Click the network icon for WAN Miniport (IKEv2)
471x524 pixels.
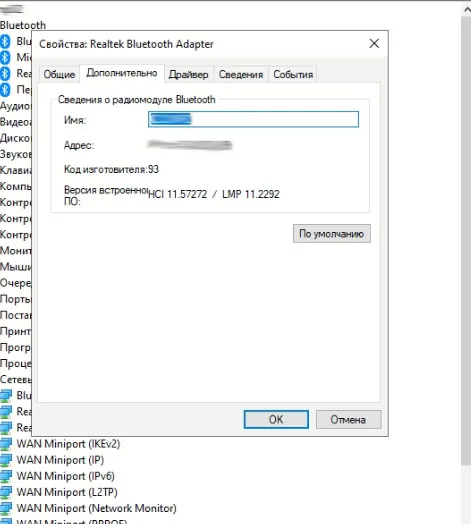tap(6, 444)
